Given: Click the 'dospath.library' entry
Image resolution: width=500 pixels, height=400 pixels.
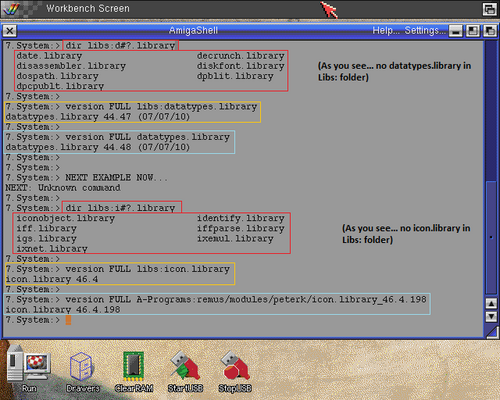Looking at the screenshot, I should [x=58, y=76].
